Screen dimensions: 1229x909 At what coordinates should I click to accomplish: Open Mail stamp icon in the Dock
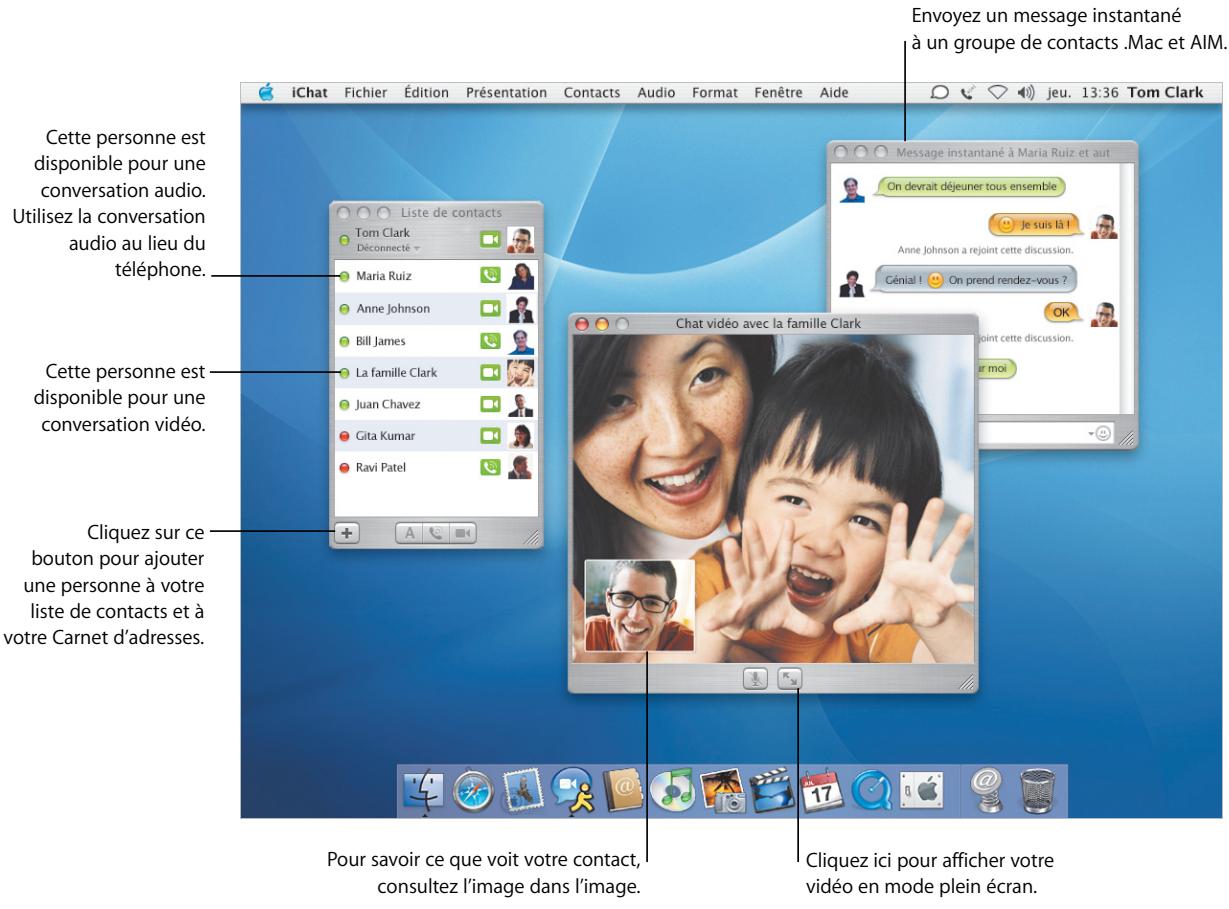[523, 789]
